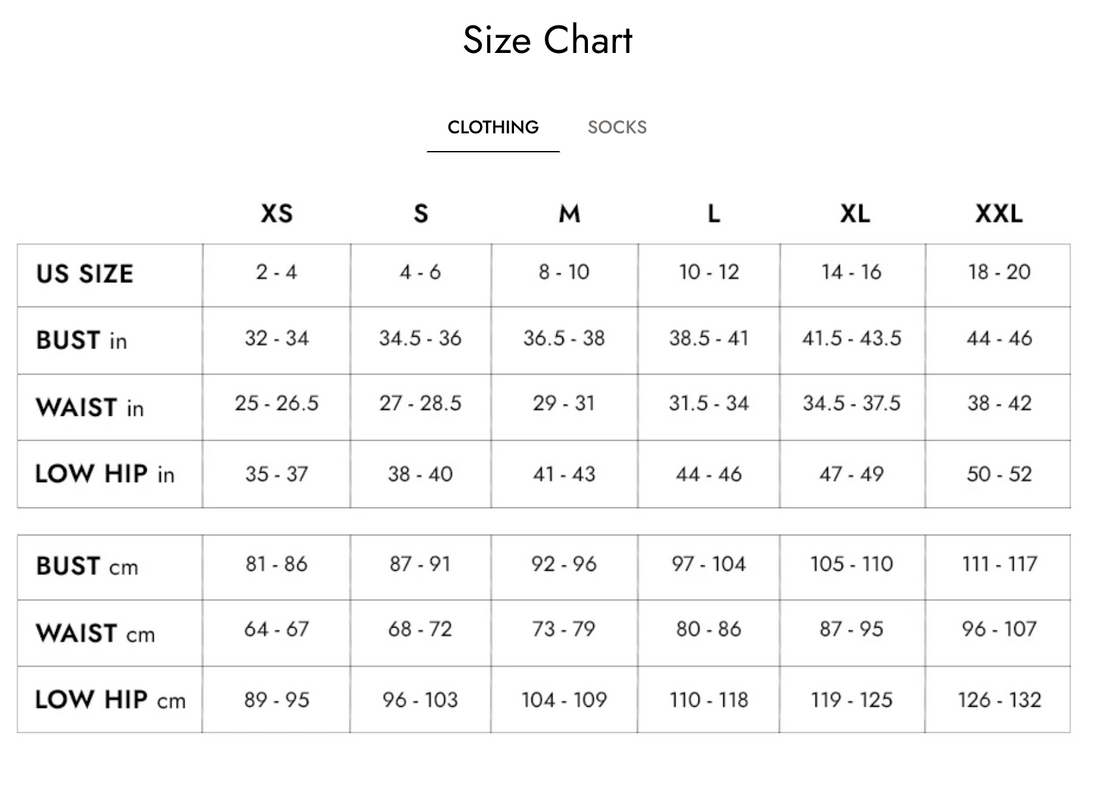
Task: Click the LOW HIP cm row label
Action: [111, 700]
